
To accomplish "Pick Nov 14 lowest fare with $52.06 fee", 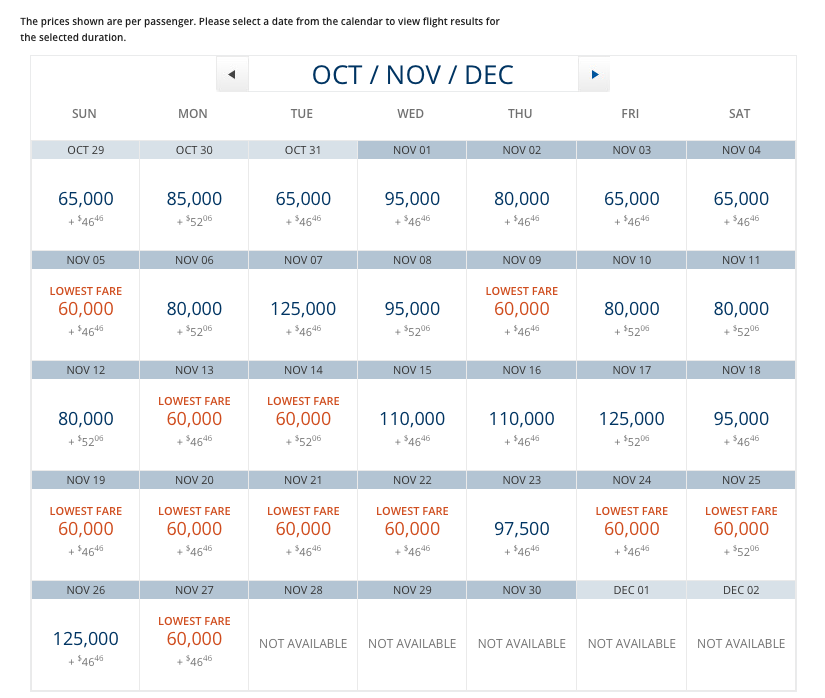I will (303, 419).
